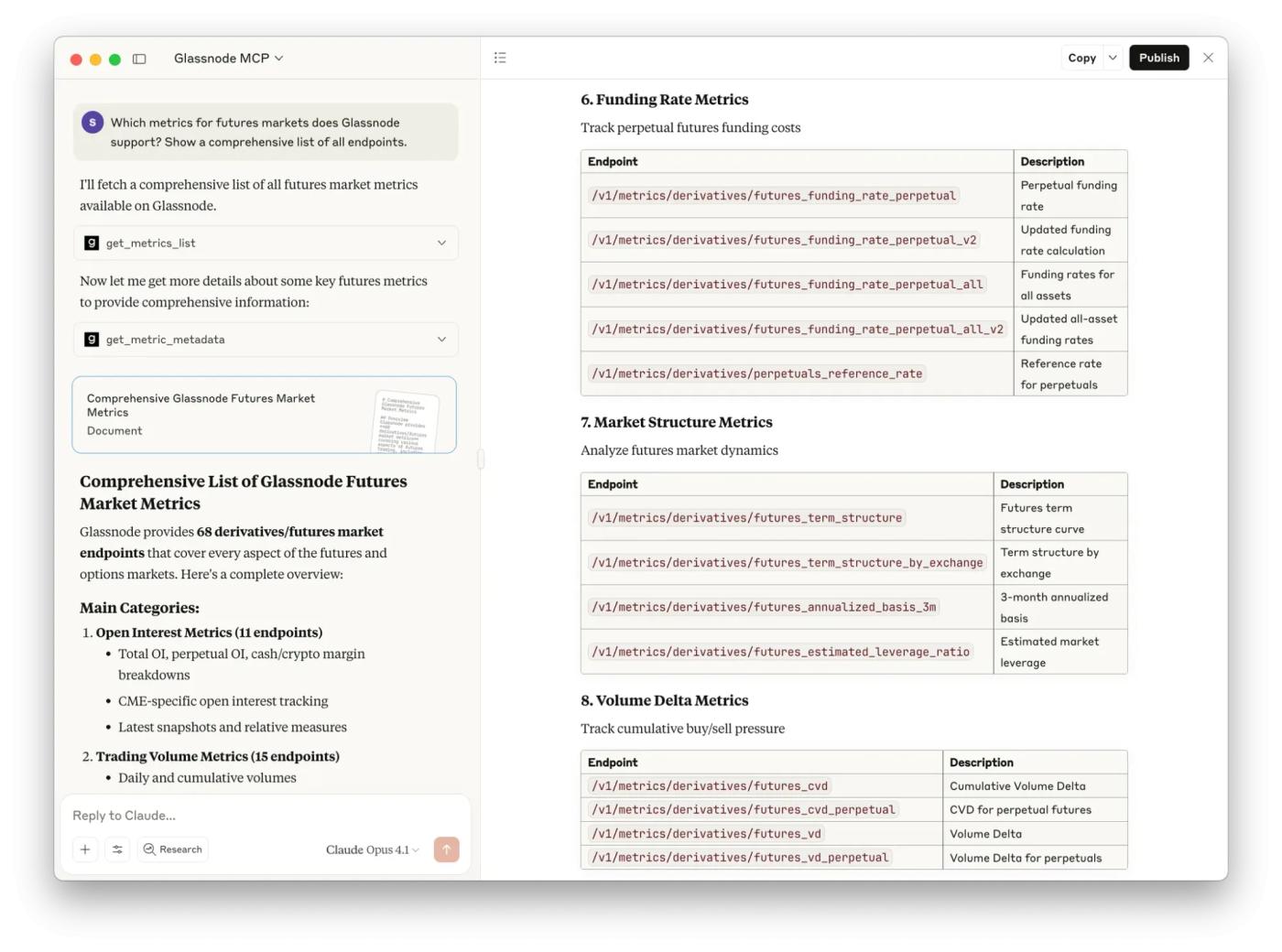This screenshot has width=1282, height=952.
Task: Click the user question message bubble
Action: (x=266, y=132)
